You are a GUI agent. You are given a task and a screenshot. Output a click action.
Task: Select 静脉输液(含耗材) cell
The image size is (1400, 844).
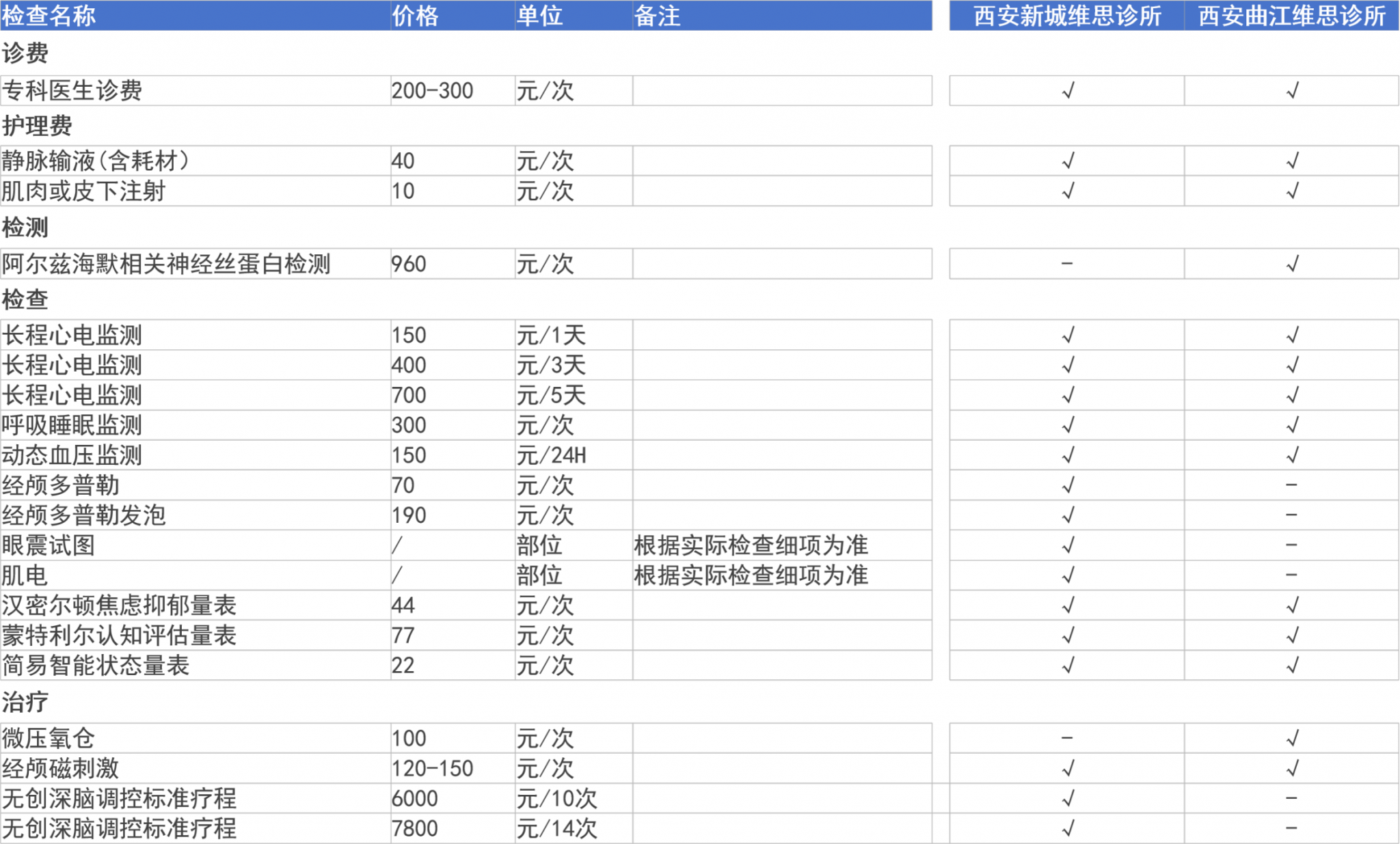tap(196, 161)
